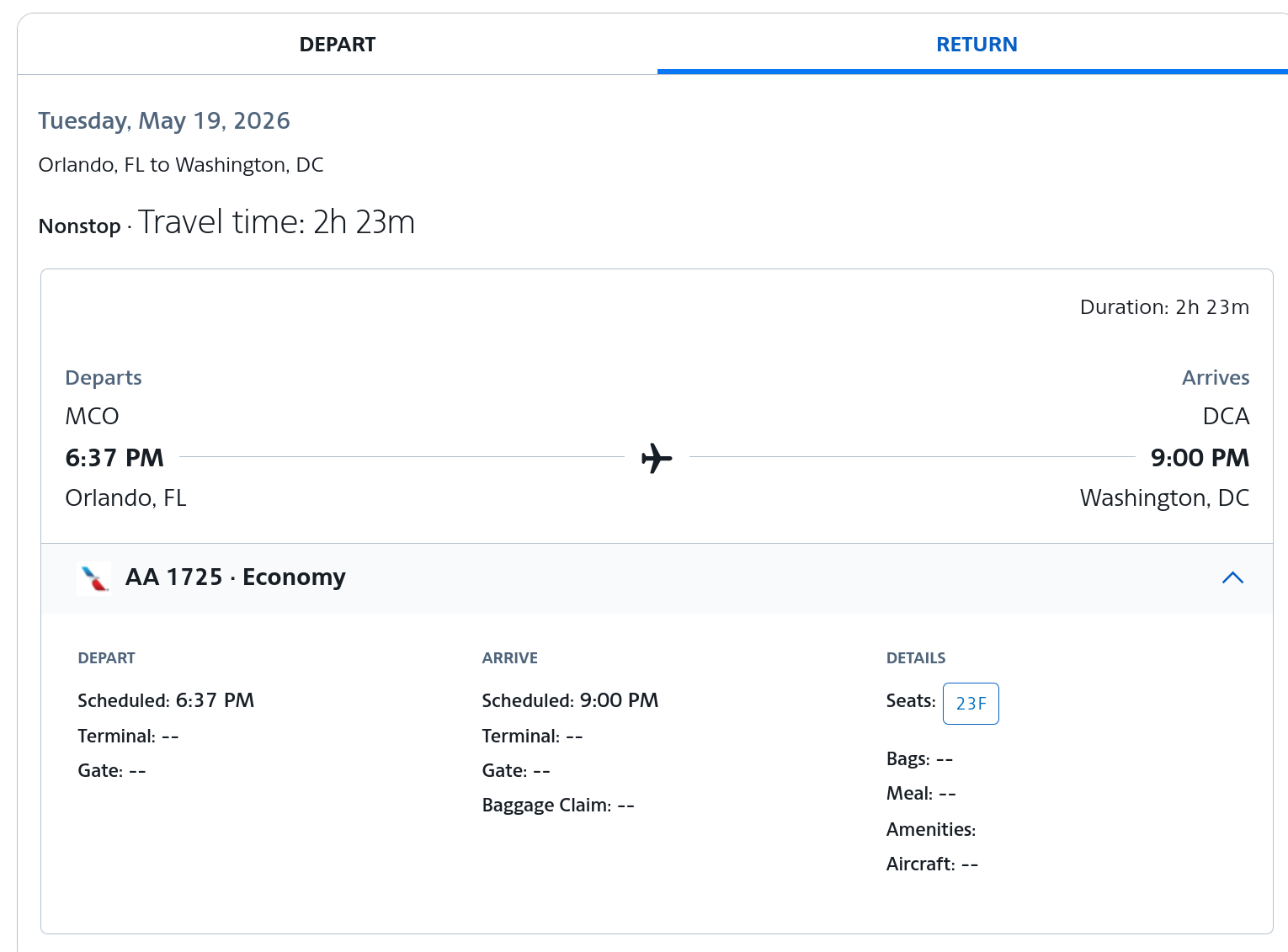Image resolution: width=1288 pixels, height=952 pixels.
Task: Click the bold 6:37 PM departure time
Action: (114, 458)
